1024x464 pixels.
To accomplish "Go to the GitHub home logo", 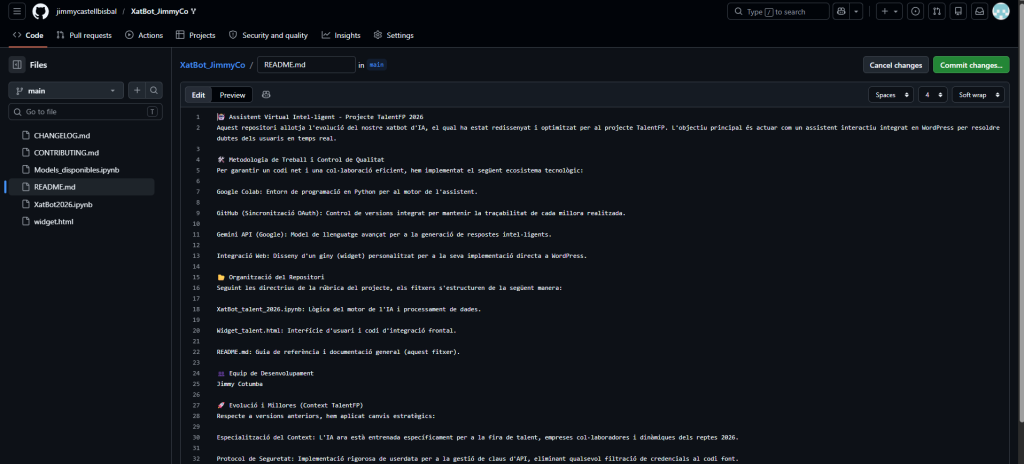I will (40, 11).
